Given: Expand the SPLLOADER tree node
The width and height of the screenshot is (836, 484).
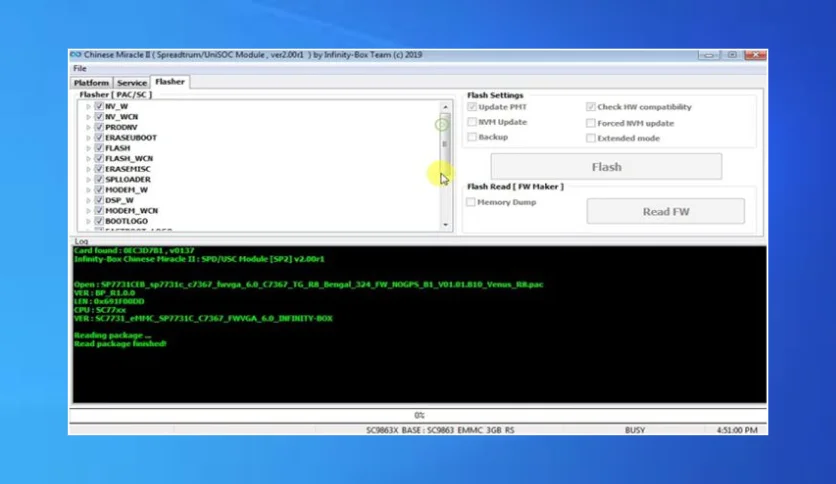Looking at the screenshot, I should point(89,179).
